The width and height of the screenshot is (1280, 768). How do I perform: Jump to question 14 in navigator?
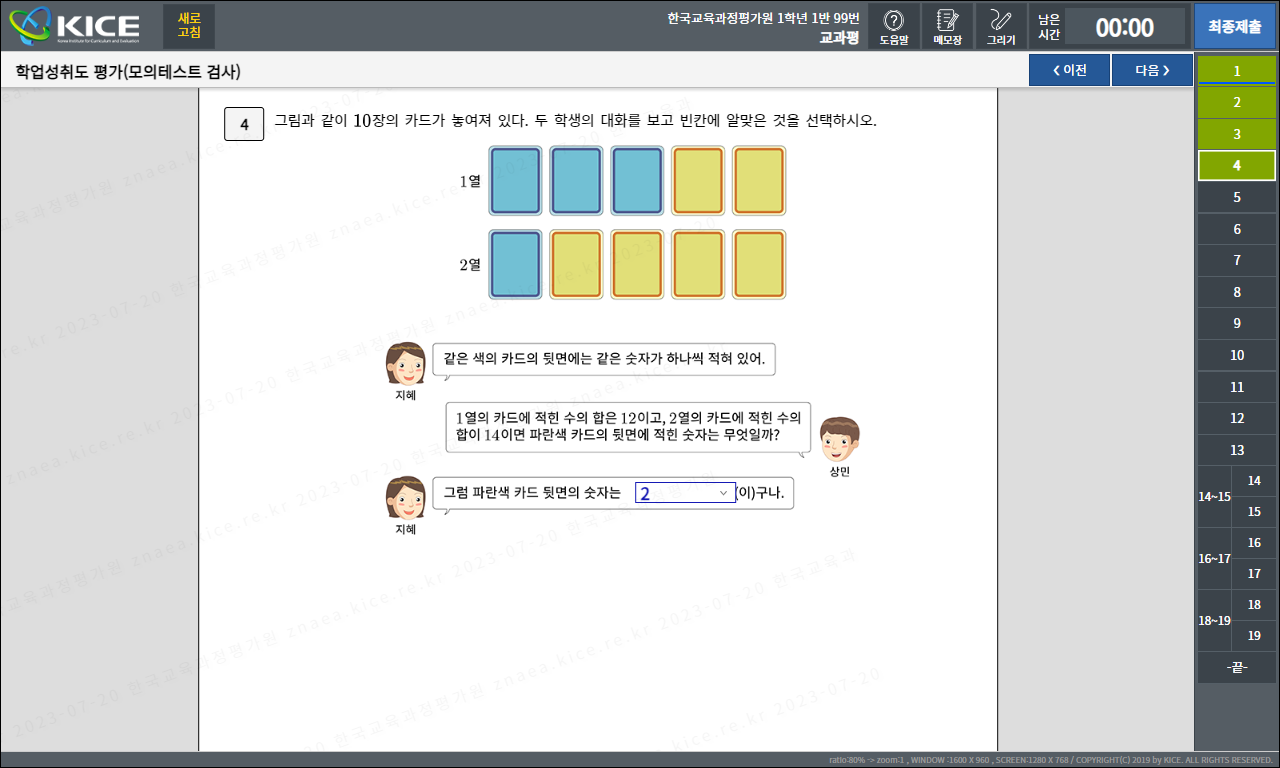[1254, 481]
